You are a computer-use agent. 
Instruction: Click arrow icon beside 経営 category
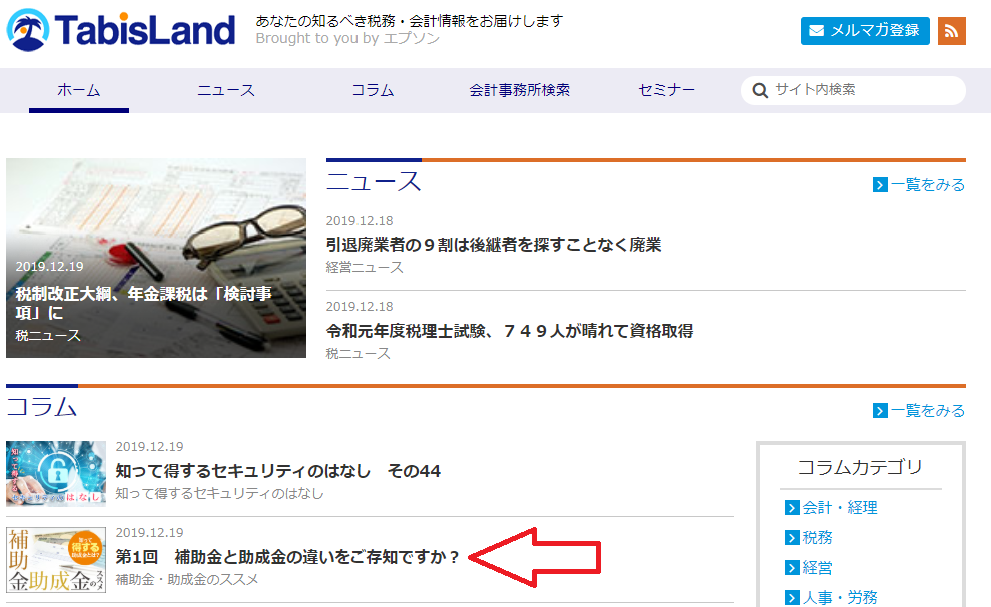(x=792, y=568)
